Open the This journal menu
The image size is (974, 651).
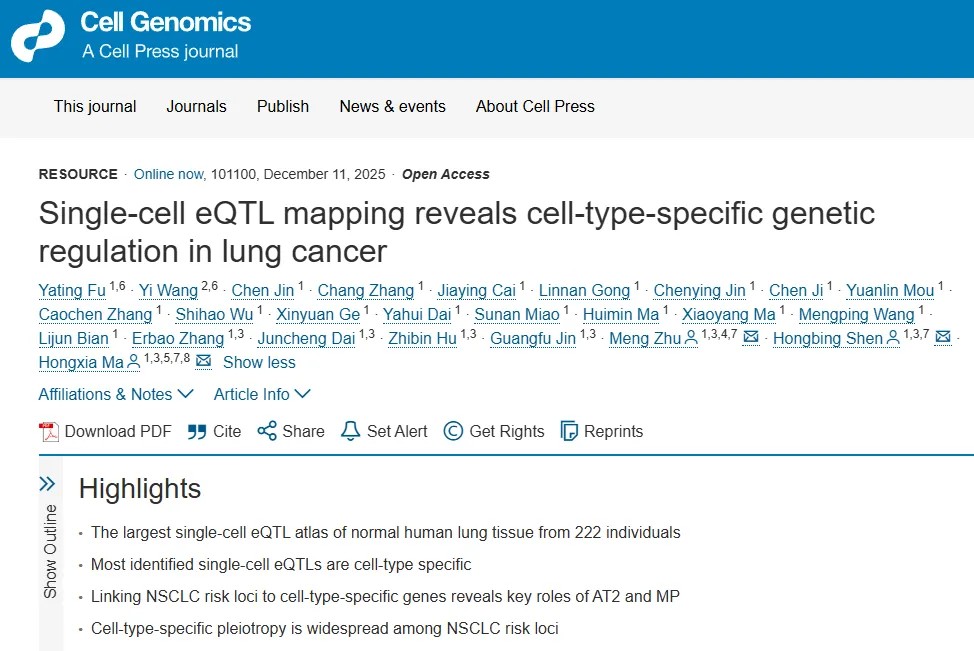click(x=95, y=106)
